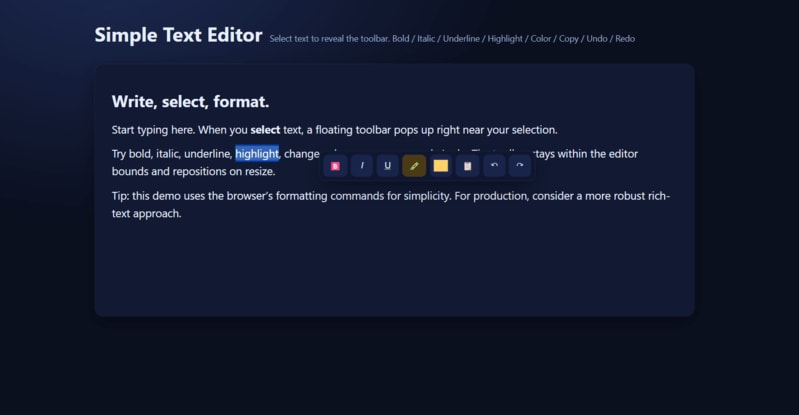Image resolution: width=799 pixels, height=415 pixels.
Task: Toggle the highlighter marker tool
Action: tap(414, 166)
